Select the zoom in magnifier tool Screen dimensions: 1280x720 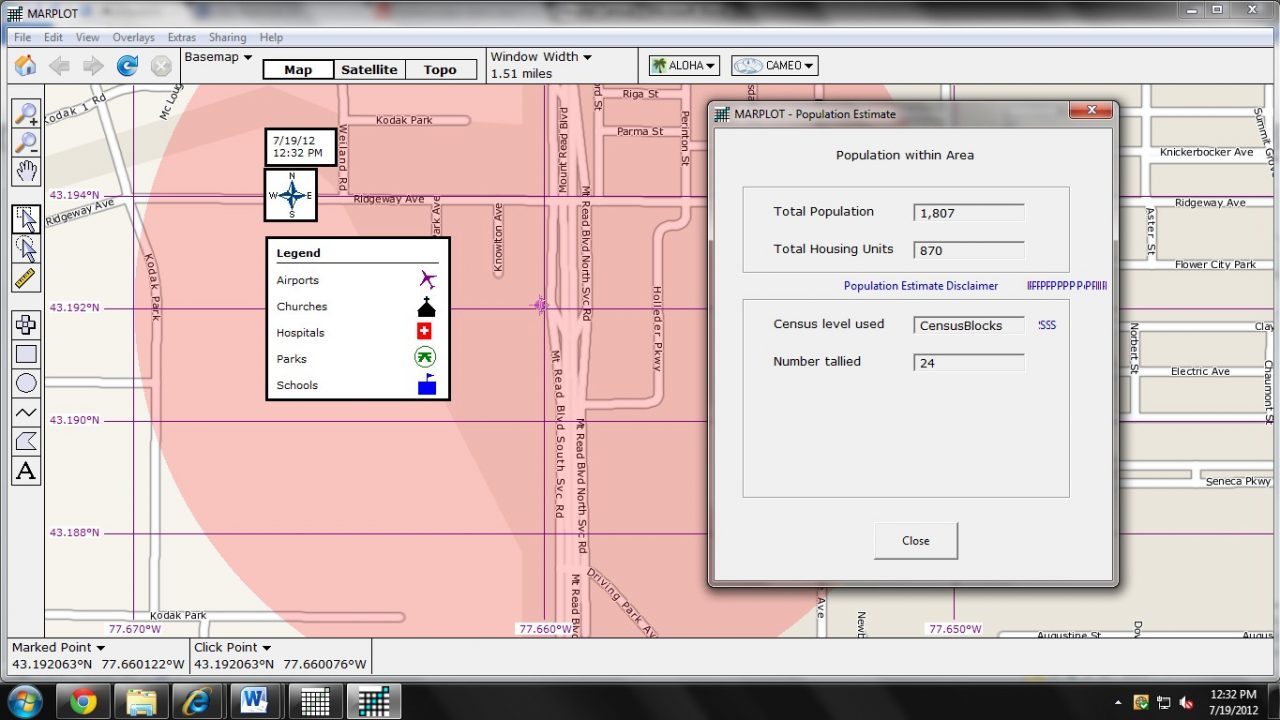click(26, 114)
